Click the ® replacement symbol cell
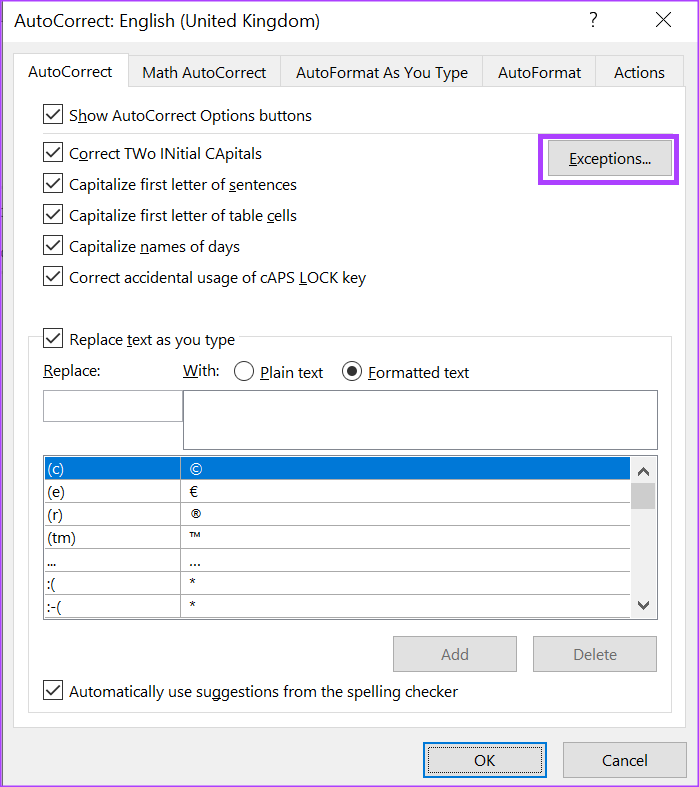The height and width of the screenshot is (787, 699). click(405, 514)
